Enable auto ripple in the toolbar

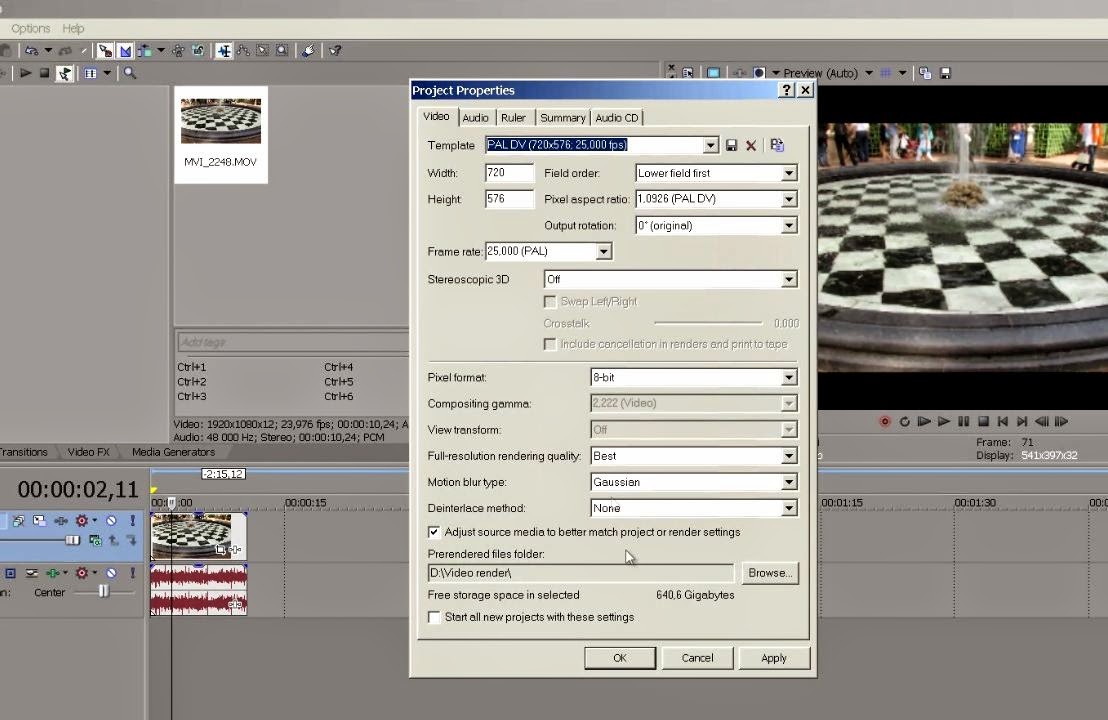[x=143, y=51]
